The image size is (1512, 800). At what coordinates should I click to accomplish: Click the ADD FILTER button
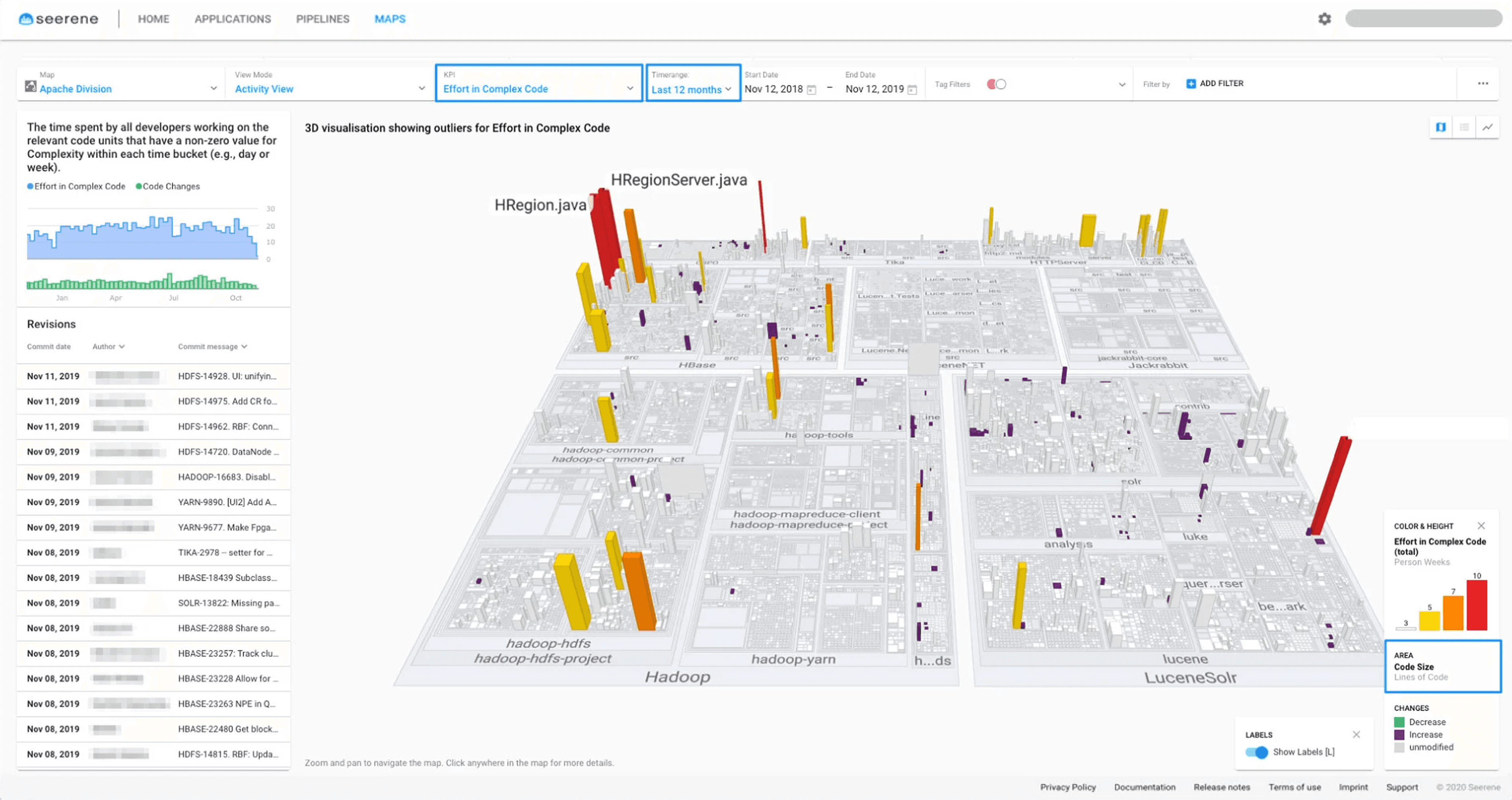click(x=1214, y=83)
